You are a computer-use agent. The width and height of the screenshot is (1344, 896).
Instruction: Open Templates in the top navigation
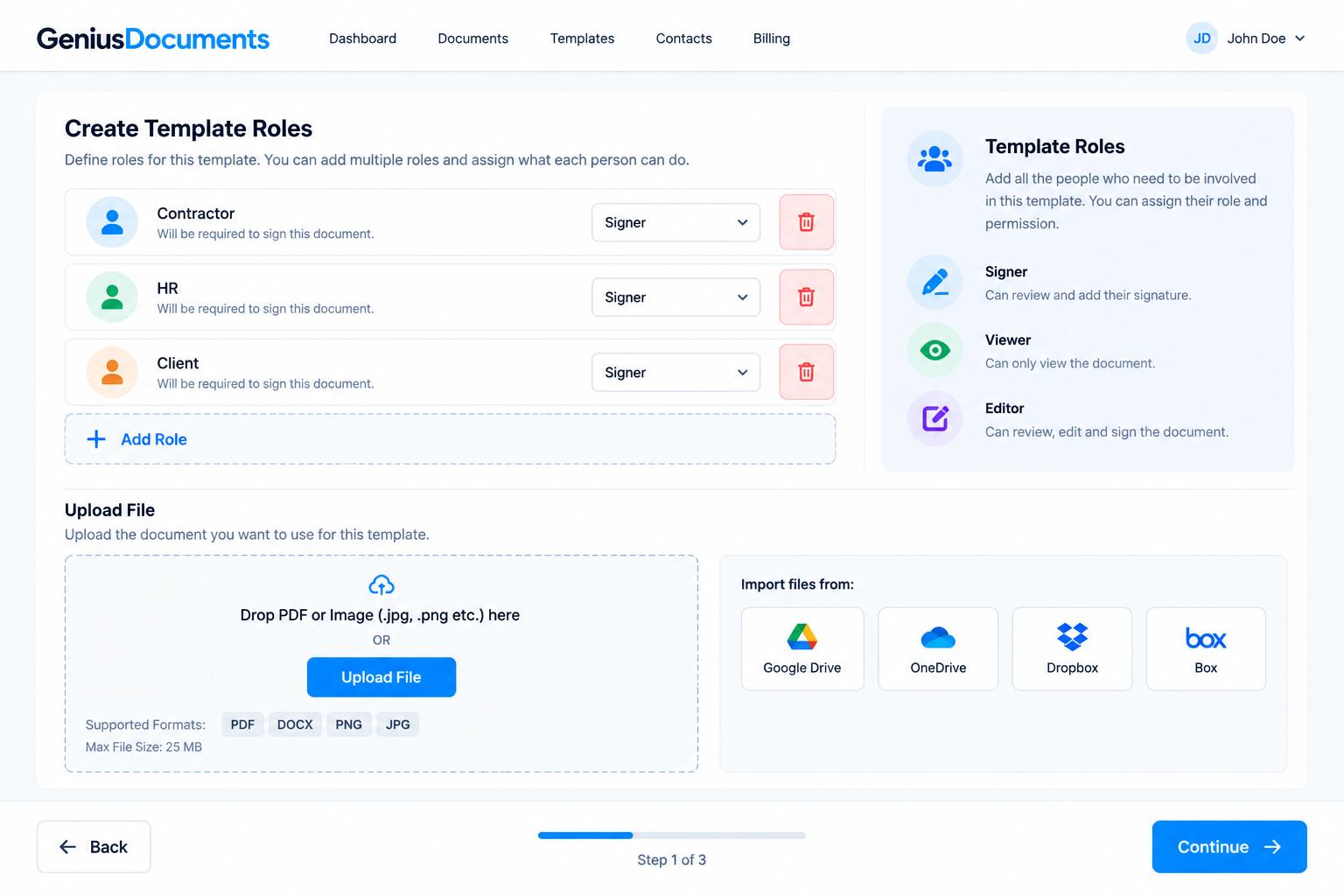coord(582,38)
